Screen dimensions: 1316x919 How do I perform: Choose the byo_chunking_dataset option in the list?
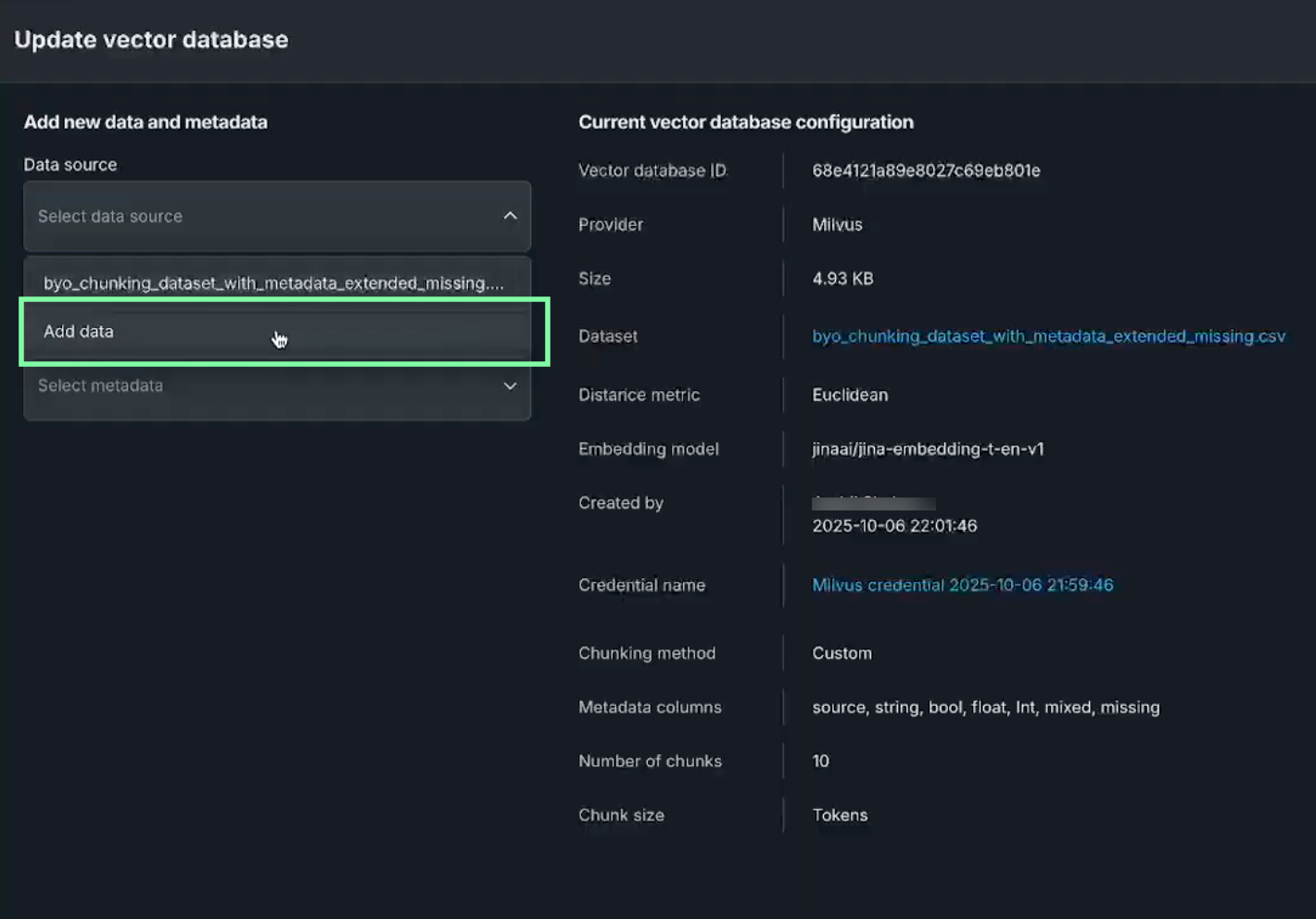pos(273,283)
